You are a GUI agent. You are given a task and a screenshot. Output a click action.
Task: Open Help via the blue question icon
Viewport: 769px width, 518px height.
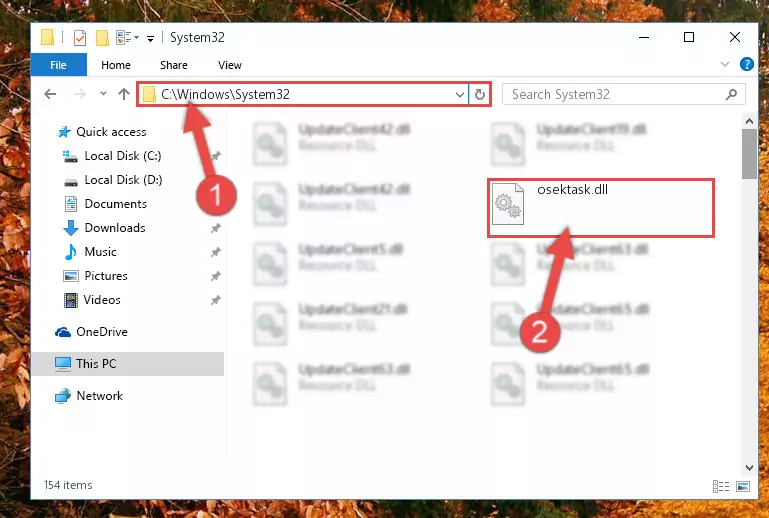coord(746,64)
